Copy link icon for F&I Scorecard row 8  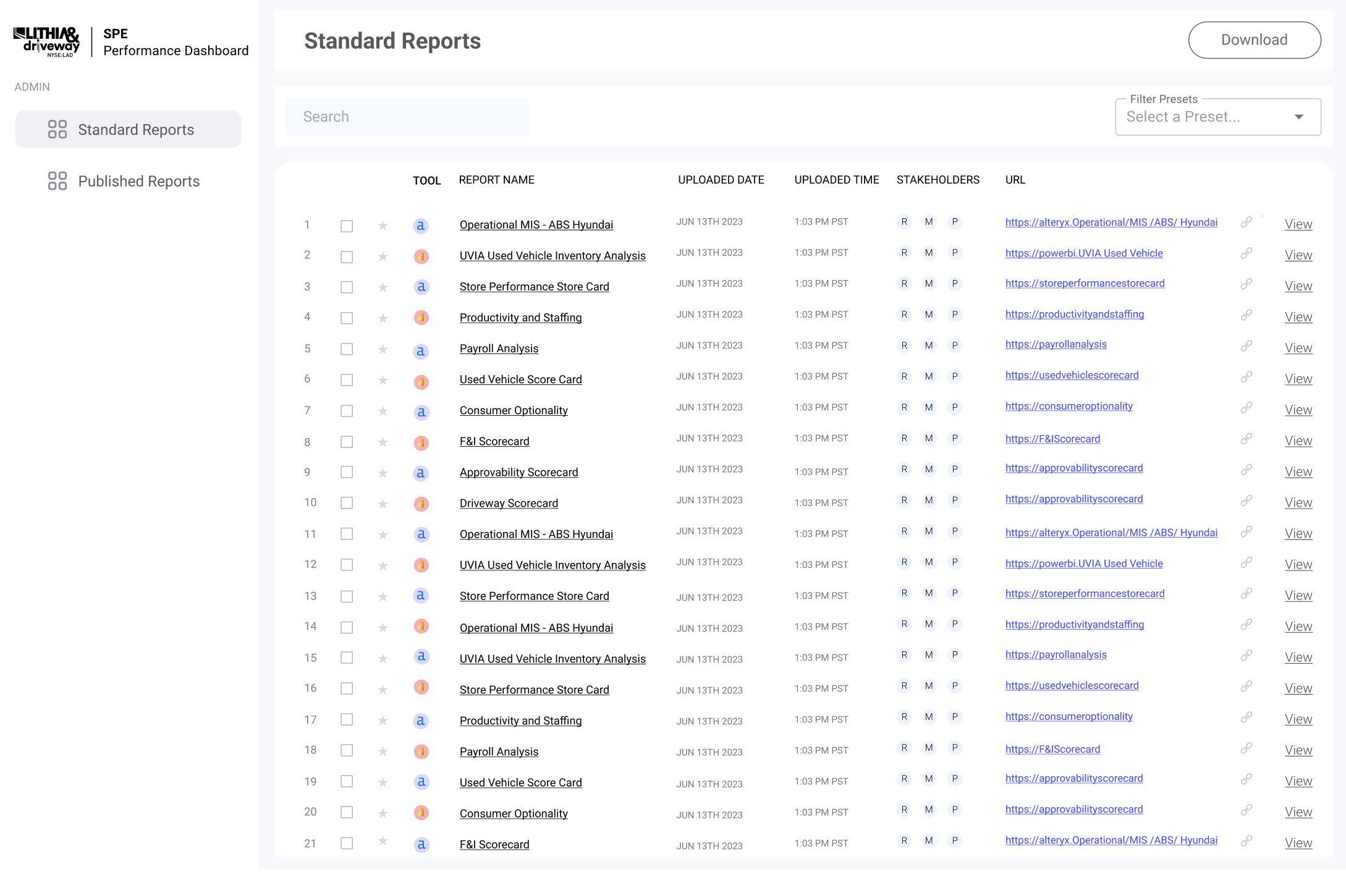click(1247, 439)
